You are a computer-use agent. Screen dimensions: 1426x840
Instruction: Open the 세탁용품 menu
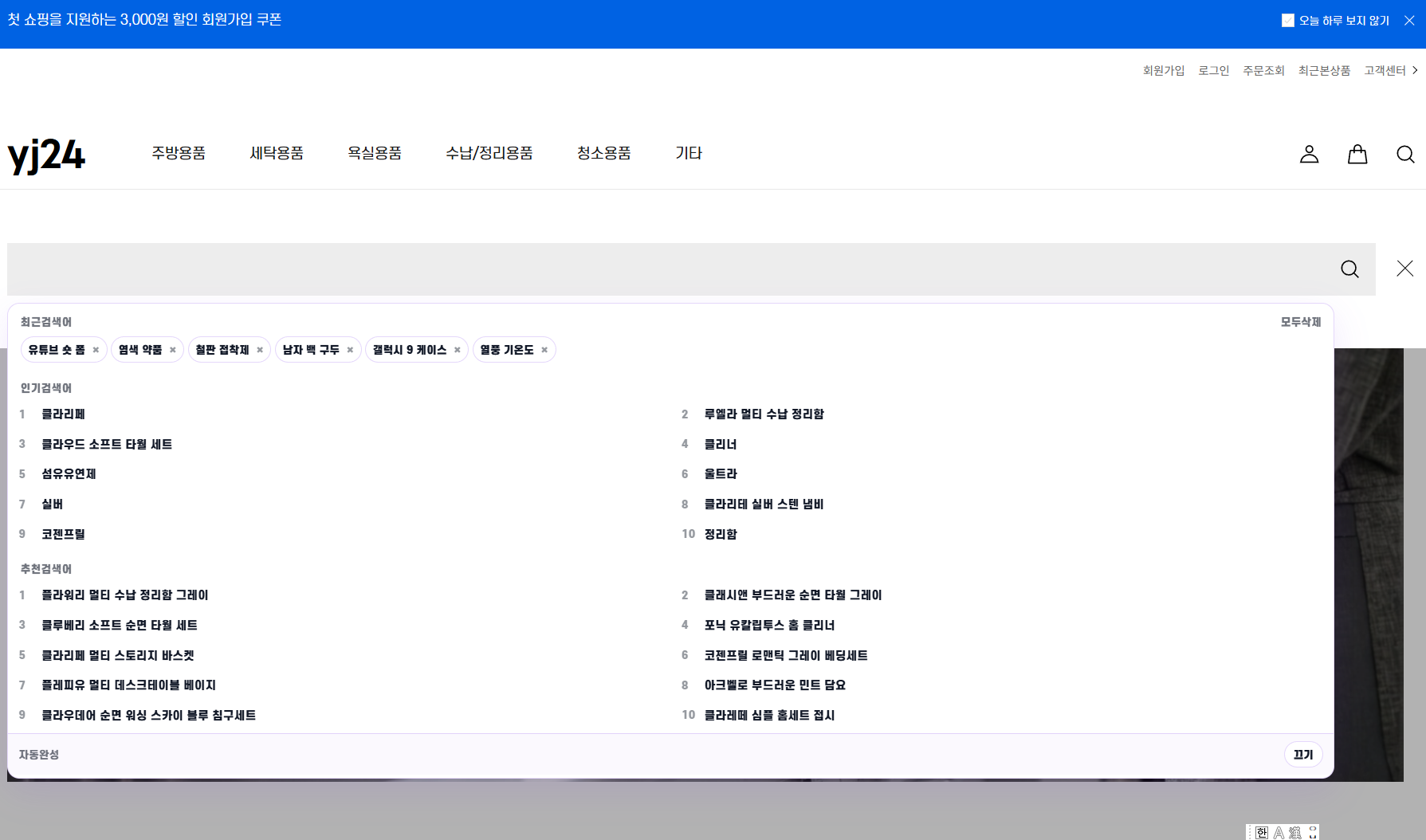click(277, 153)
